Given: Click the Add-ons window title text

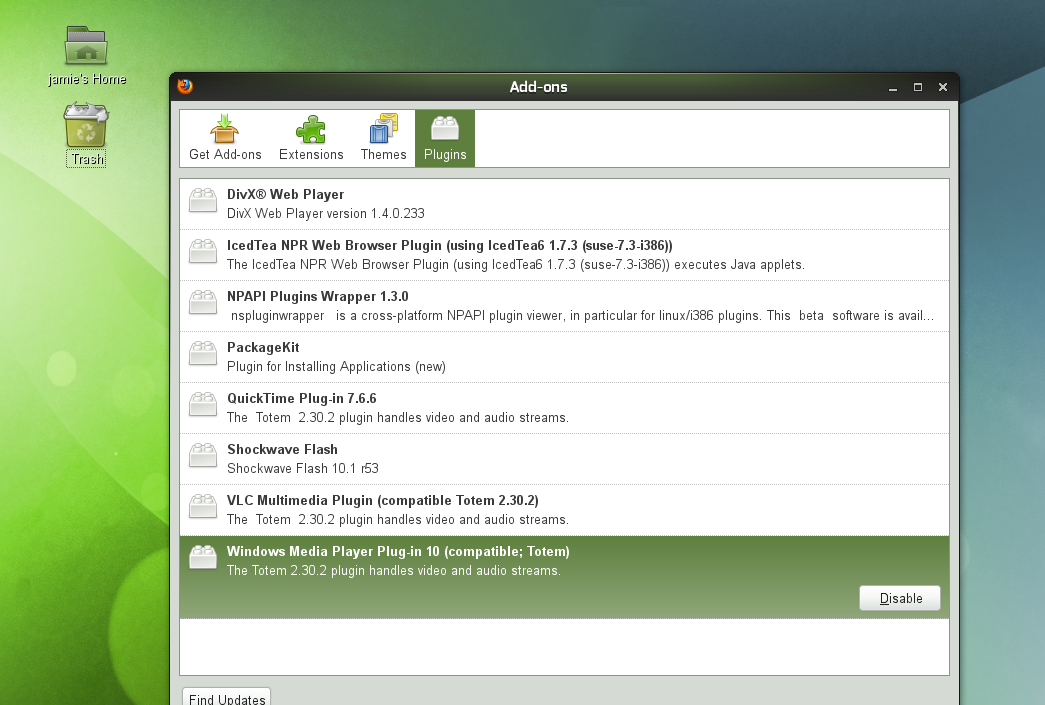Looking at the screenshot, I should (x=538, y=87).
